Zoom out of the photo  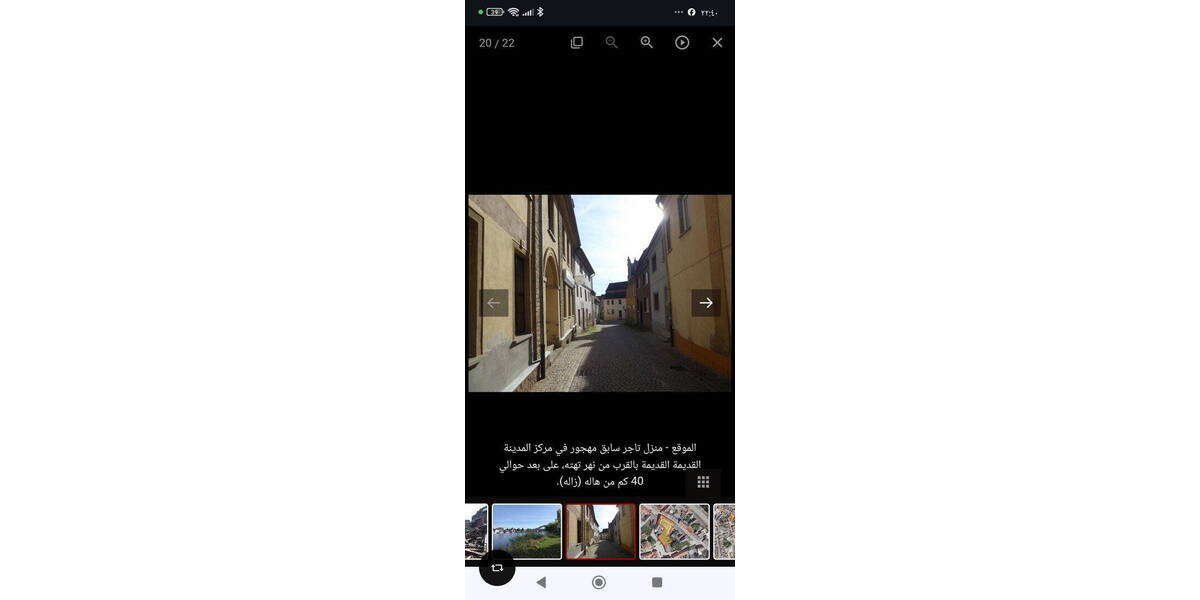pos(612,43)
